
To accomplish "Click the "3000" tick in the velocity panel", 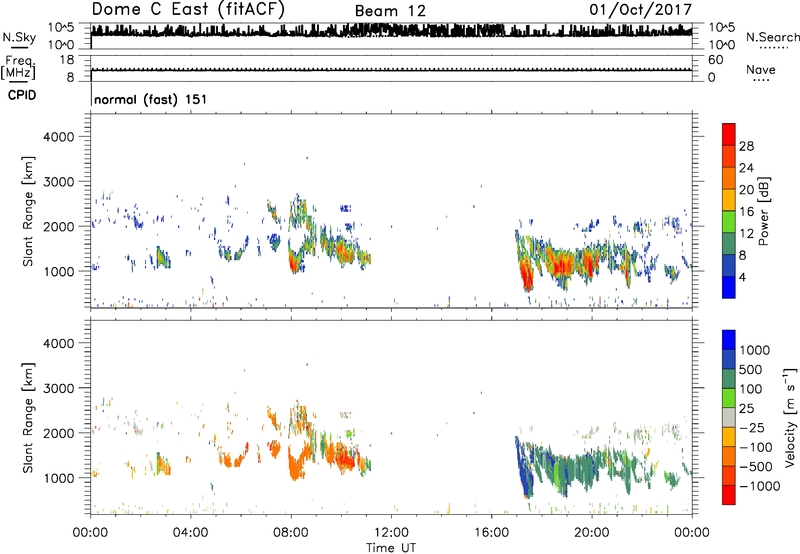I will click(58, 388).
